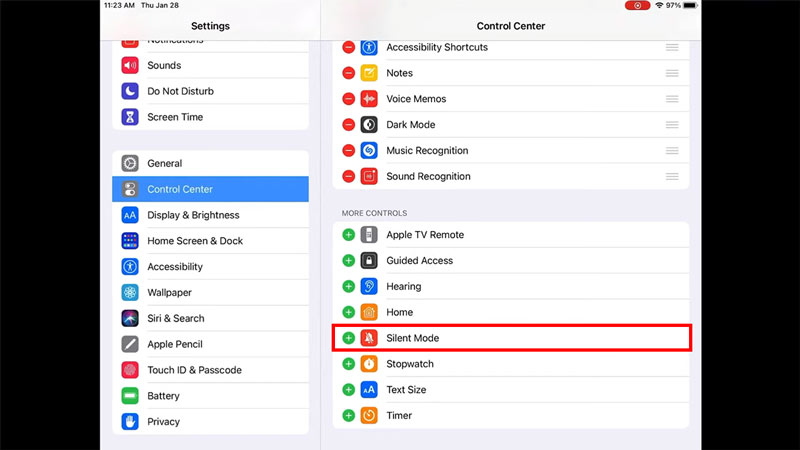Click Notes control icon
This screenshot has width=800, height=450.
coord(369,73)
